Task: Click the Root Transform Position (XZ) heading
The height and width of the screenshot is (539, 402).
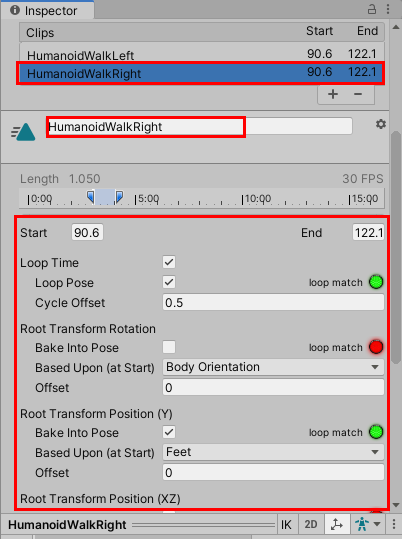Action: (100, 499)
